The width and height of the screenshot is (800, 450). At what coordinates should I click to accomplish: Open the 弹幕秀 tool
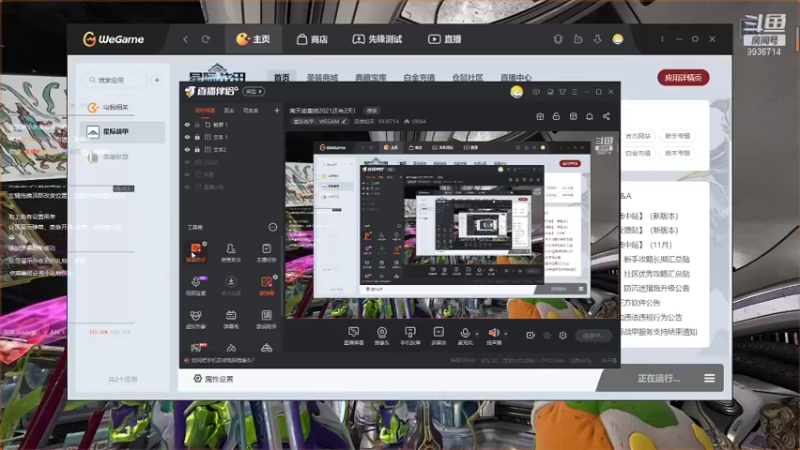[x=231, y=319]
